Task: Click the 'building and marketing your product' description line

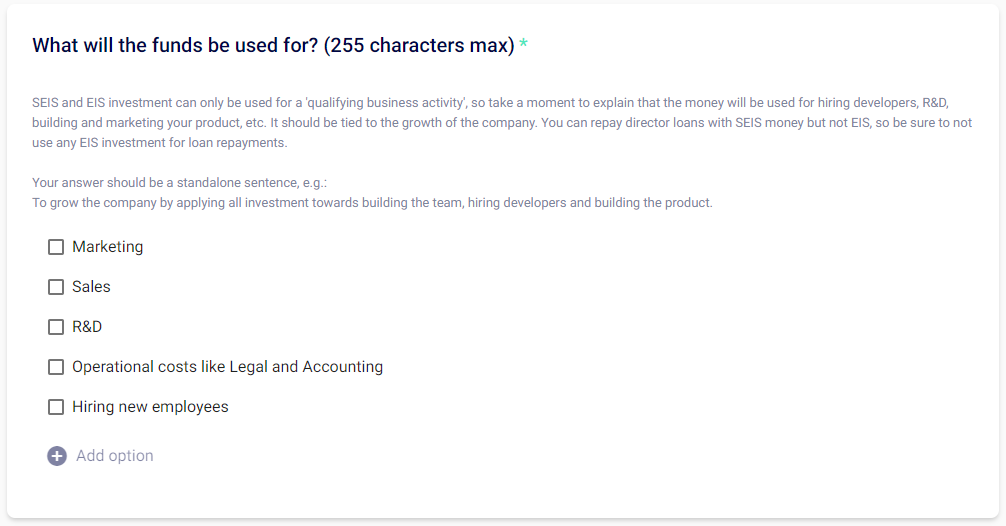Action: (500, 122)
